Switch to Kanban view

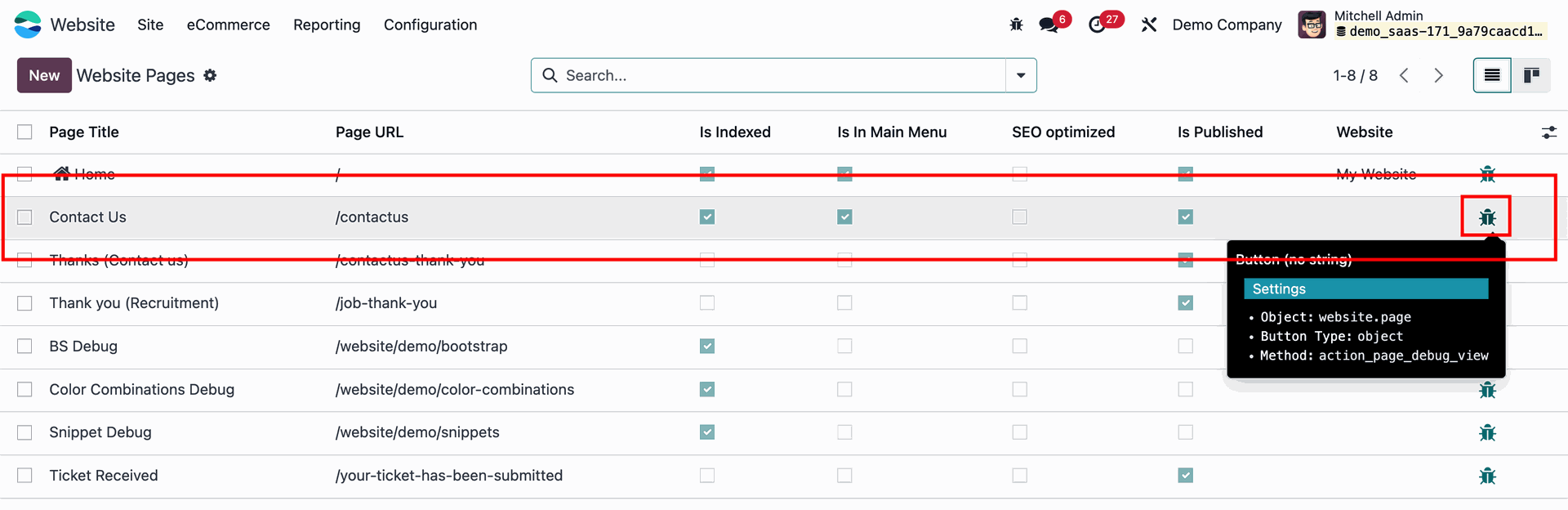(1531, 75)
